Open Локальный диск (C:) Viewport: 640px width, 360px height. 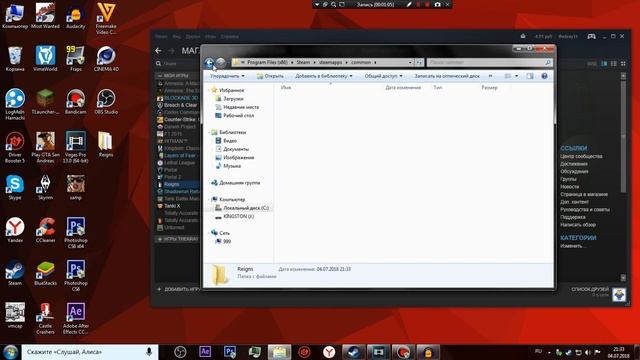(246, 208)
